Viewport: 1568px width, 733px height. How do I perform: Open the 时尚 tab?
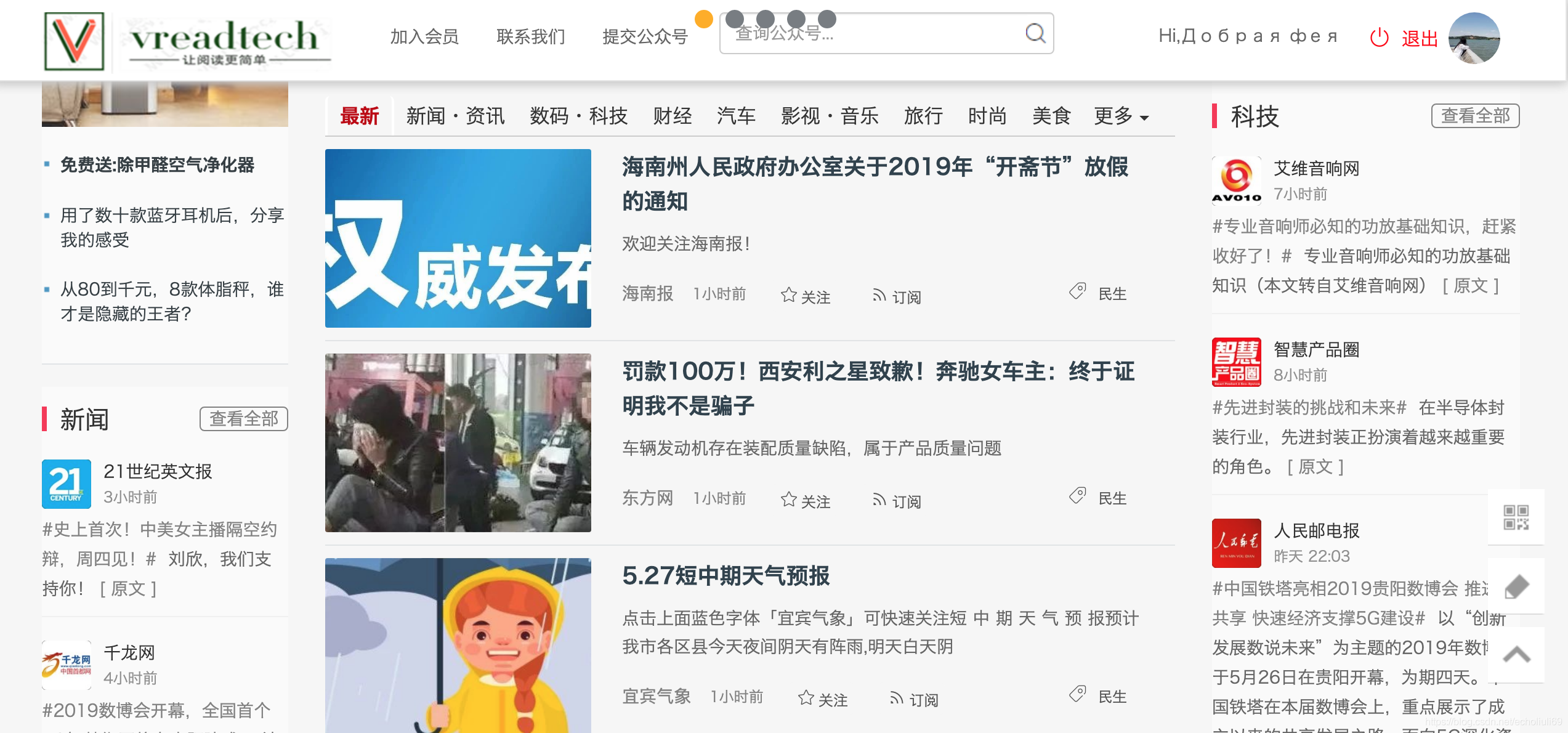(x=987, y=116)
